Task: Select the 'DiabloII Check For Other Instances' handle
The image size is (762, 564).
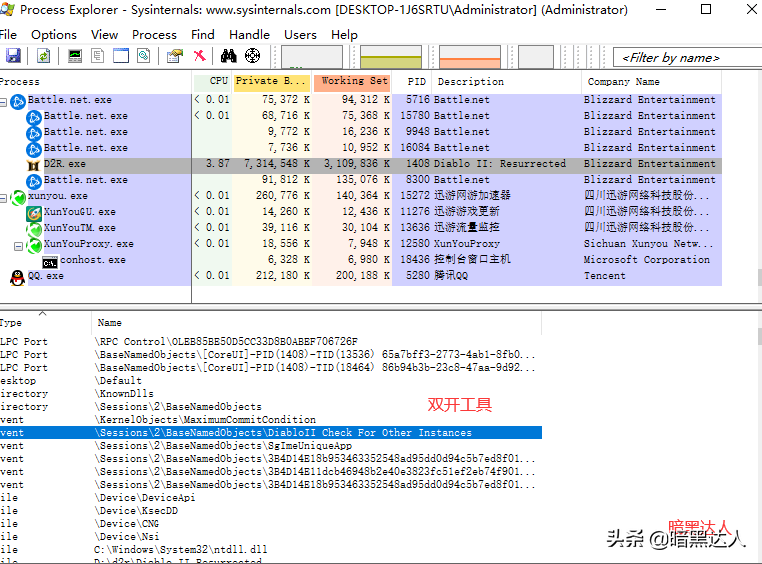Action: click(271, 433)
